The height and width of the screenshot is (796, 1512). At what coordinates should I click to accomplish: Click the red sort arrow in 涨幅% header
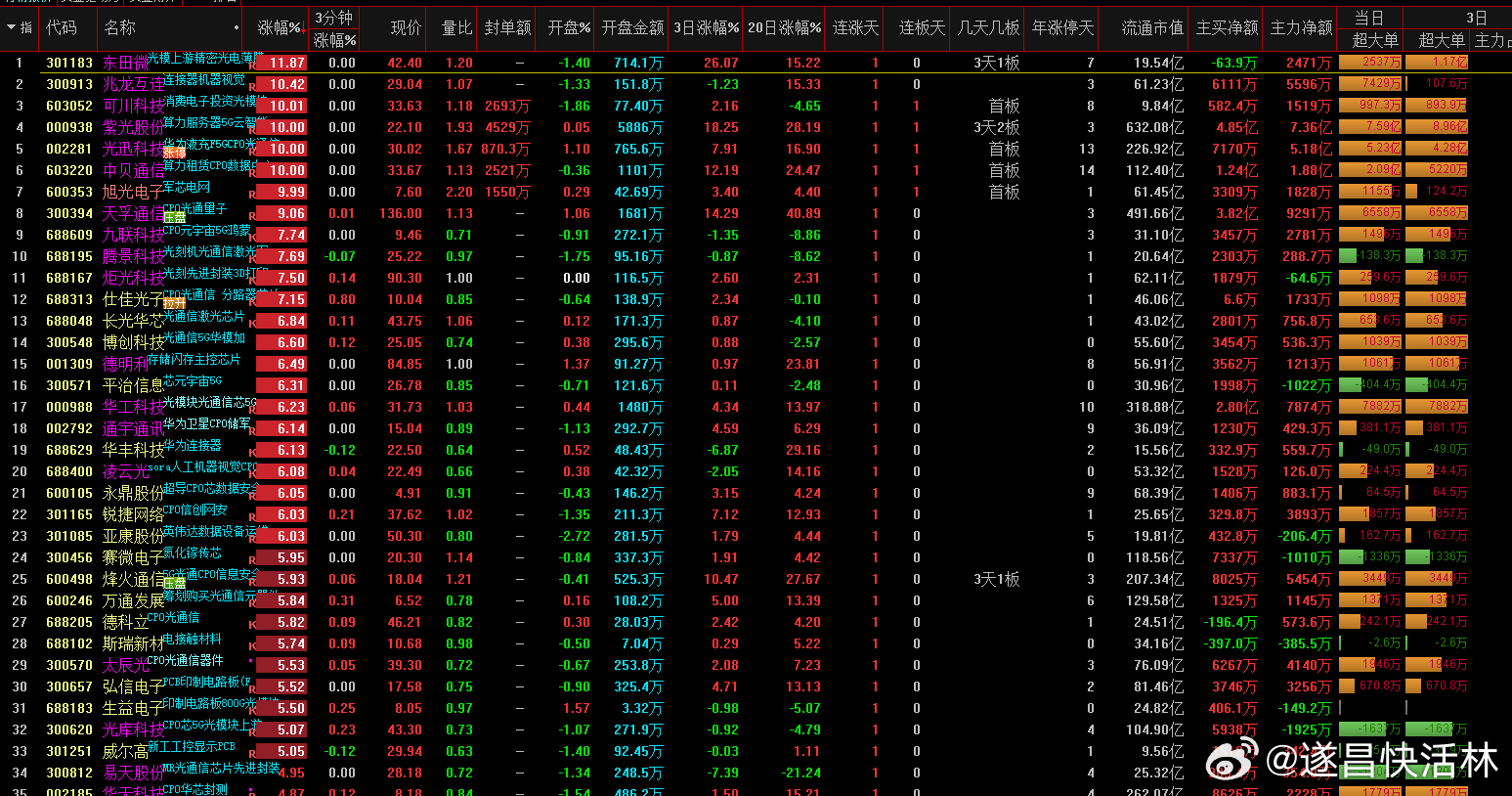304,27
